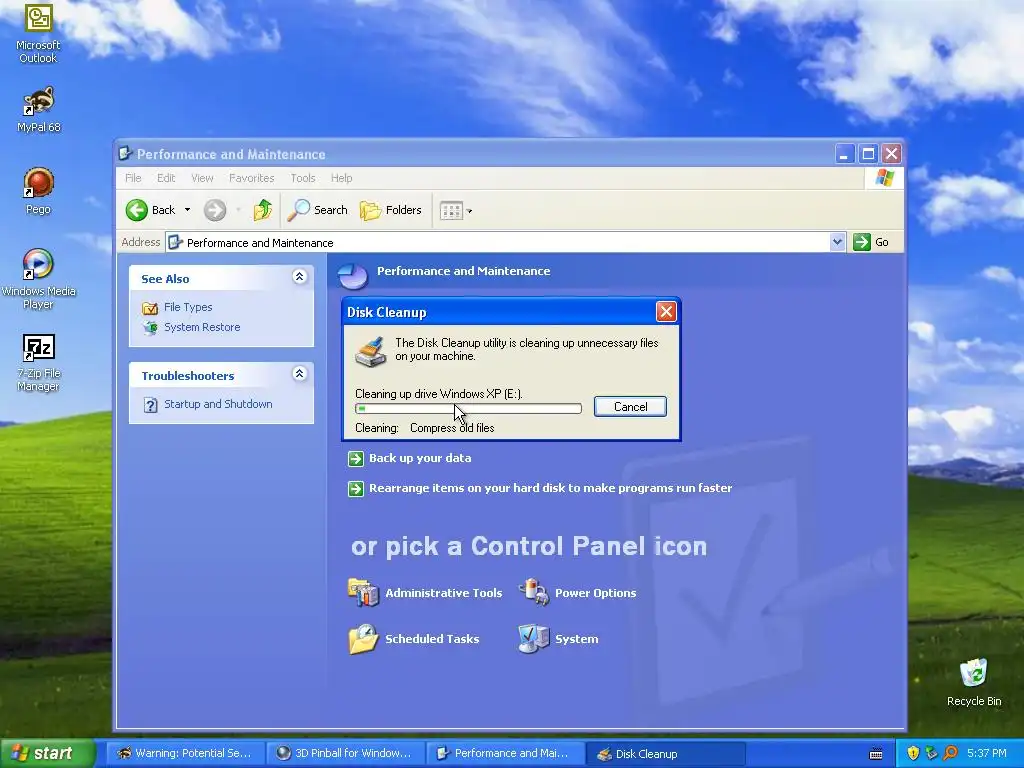Click the window title bar icon
The image size is (1024, 768).
tap(125, 154)
